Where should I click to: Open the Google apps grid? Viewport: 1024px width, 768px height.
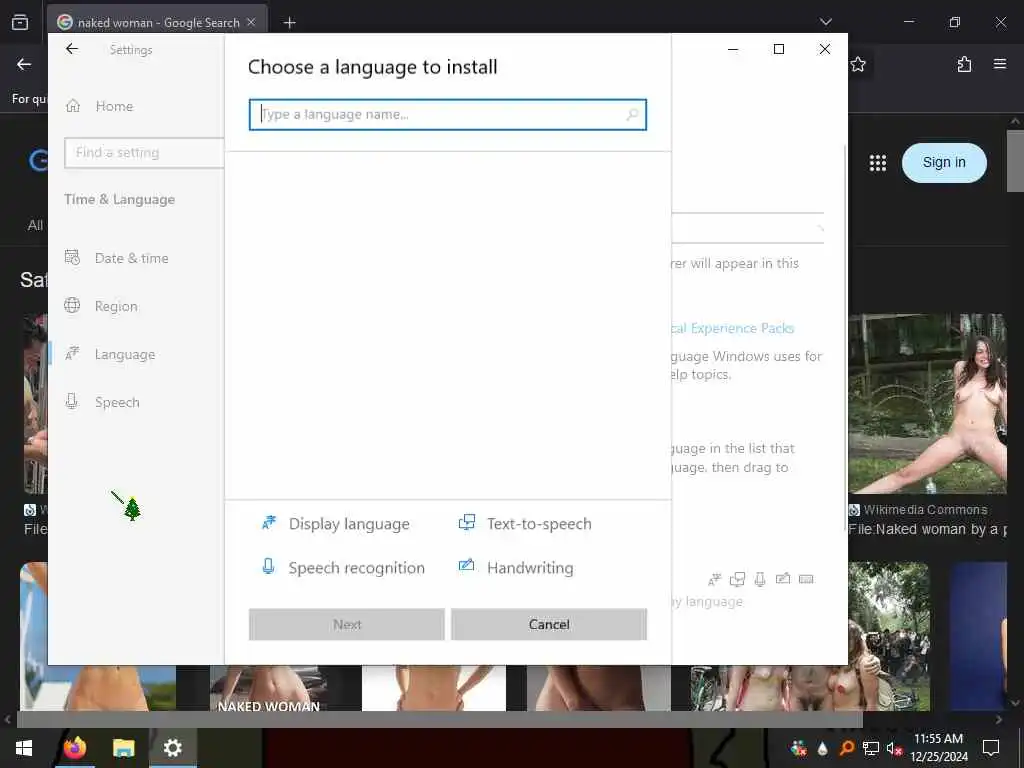point(878,163)
